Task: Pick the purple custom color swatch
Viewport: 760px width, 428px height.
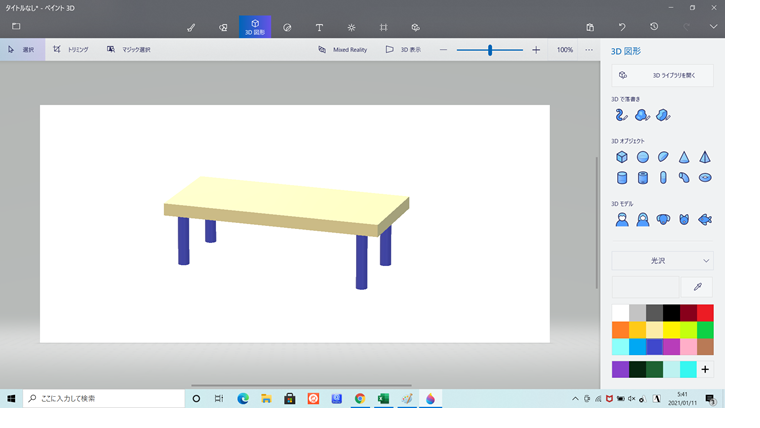Action: pos(620,369)
